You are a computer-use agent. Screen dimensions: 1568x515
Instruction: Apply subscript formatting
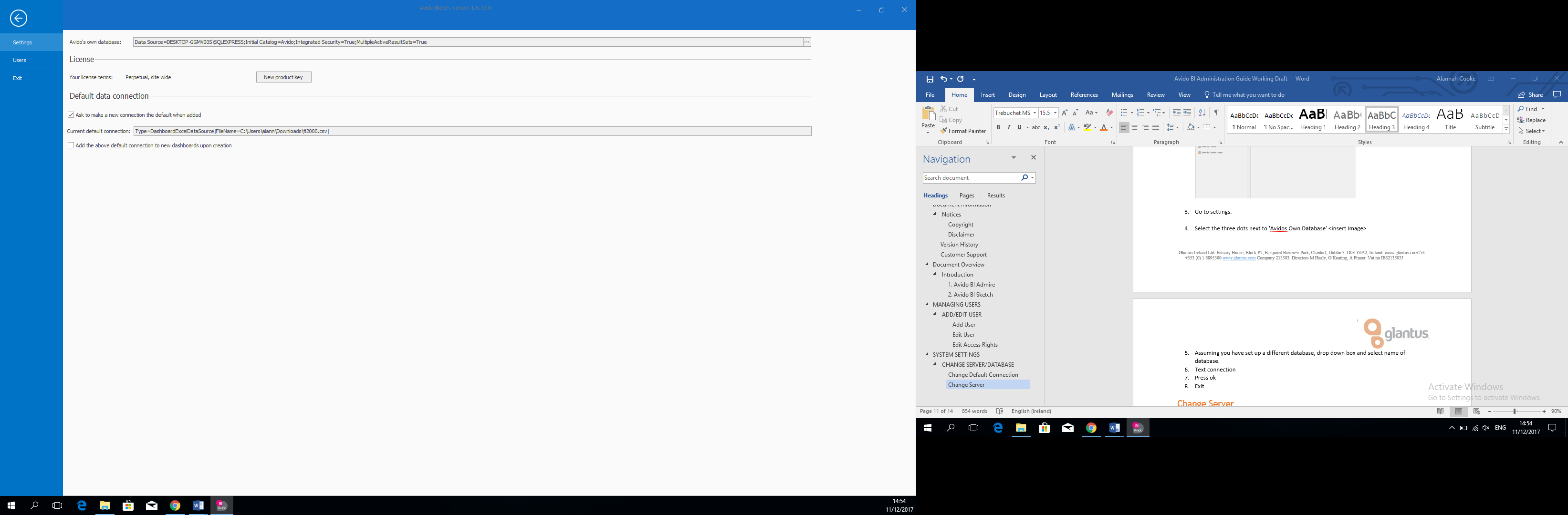pyautogui.click(x=1046, y=128)
